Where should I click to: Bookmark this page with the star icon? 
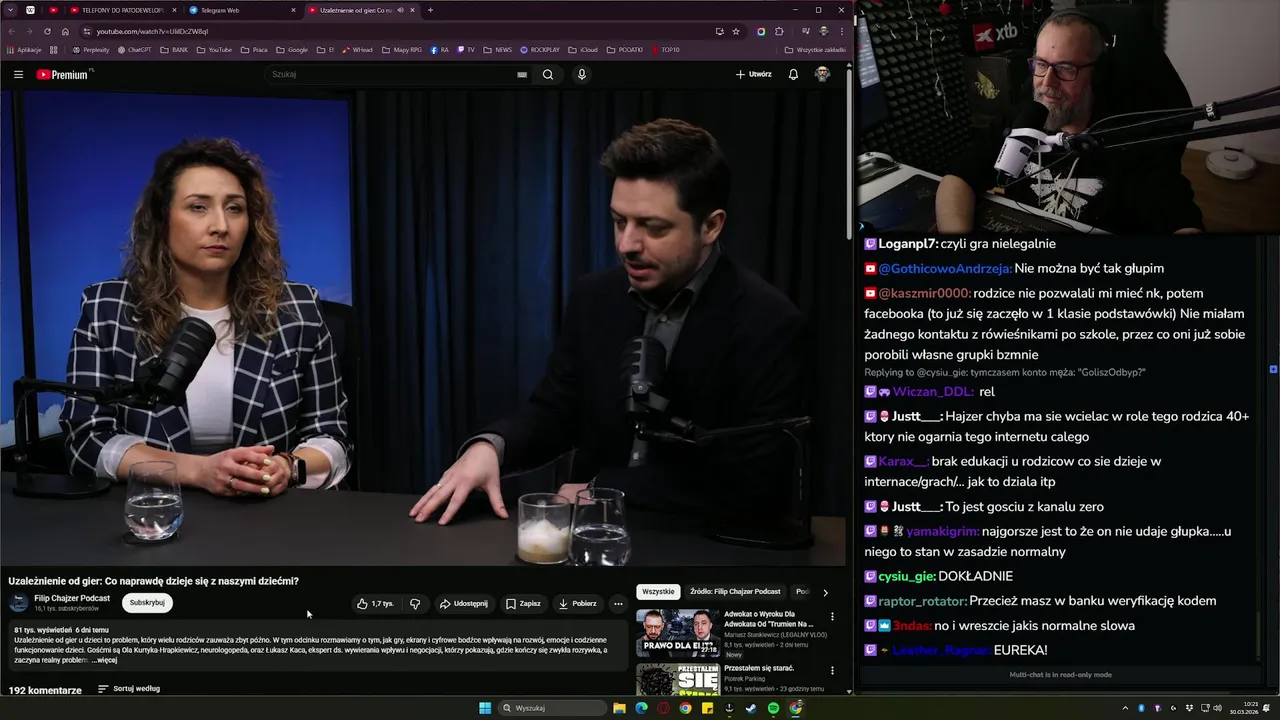coord(736,31)
